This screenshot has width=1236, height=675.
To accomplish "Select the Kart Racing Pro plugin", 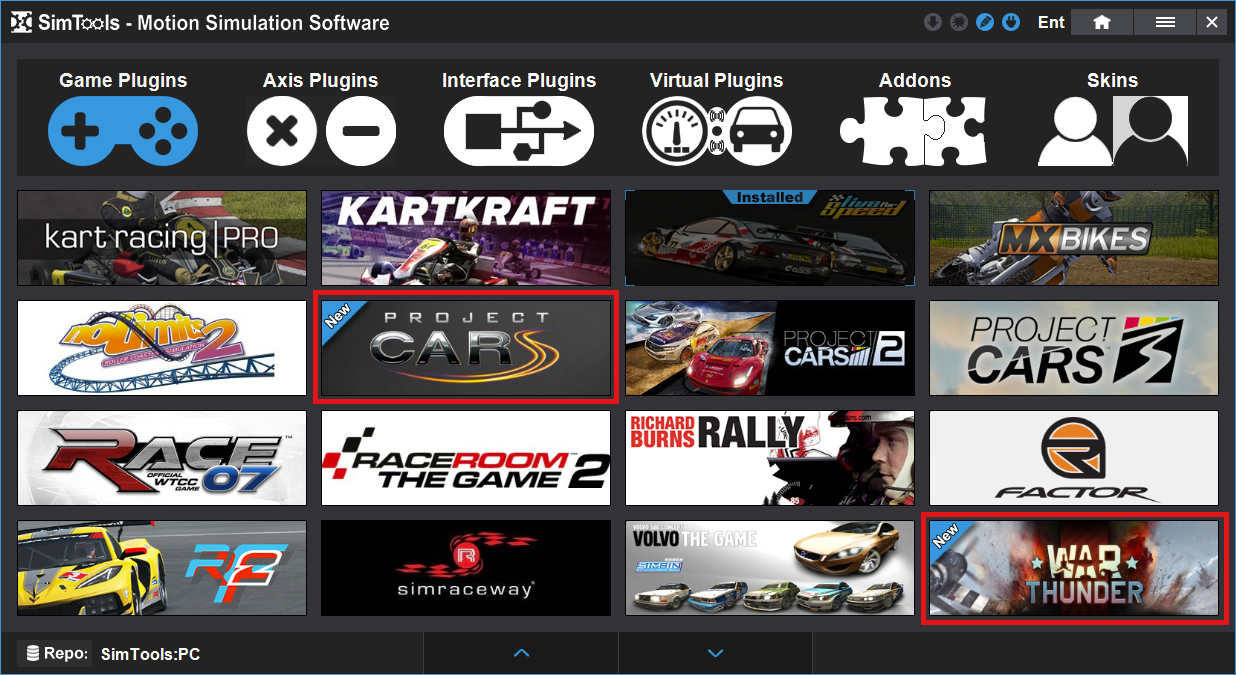I will click(162, 238).
